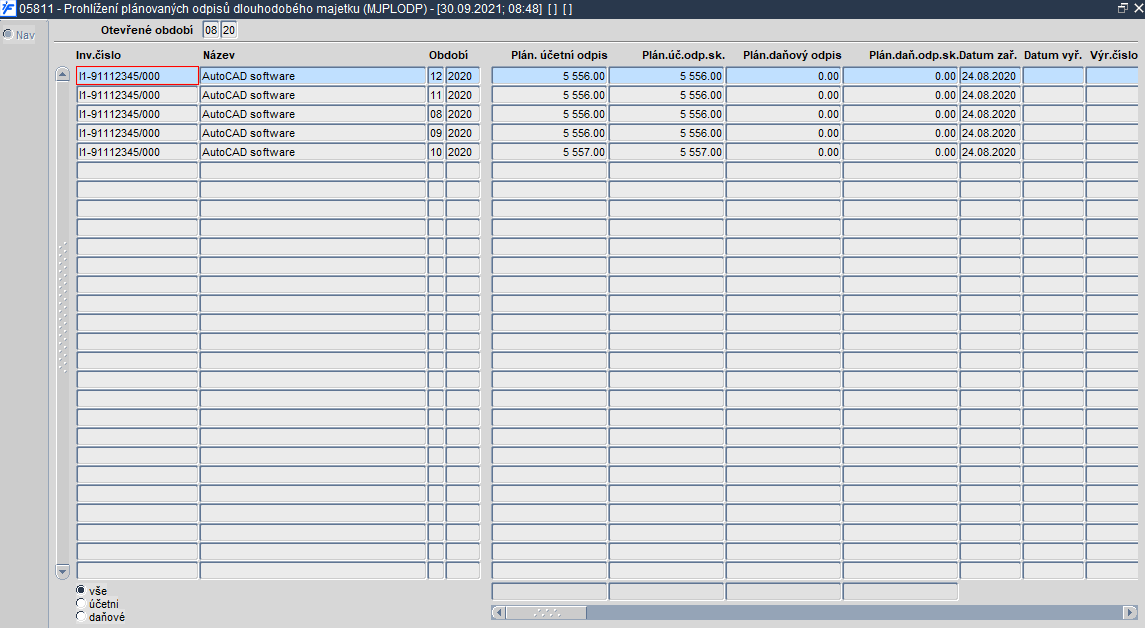
Task: Click Plán. účetní odpis cell in period 12 row
Action: pyautogui.click(x=549, y=76)
